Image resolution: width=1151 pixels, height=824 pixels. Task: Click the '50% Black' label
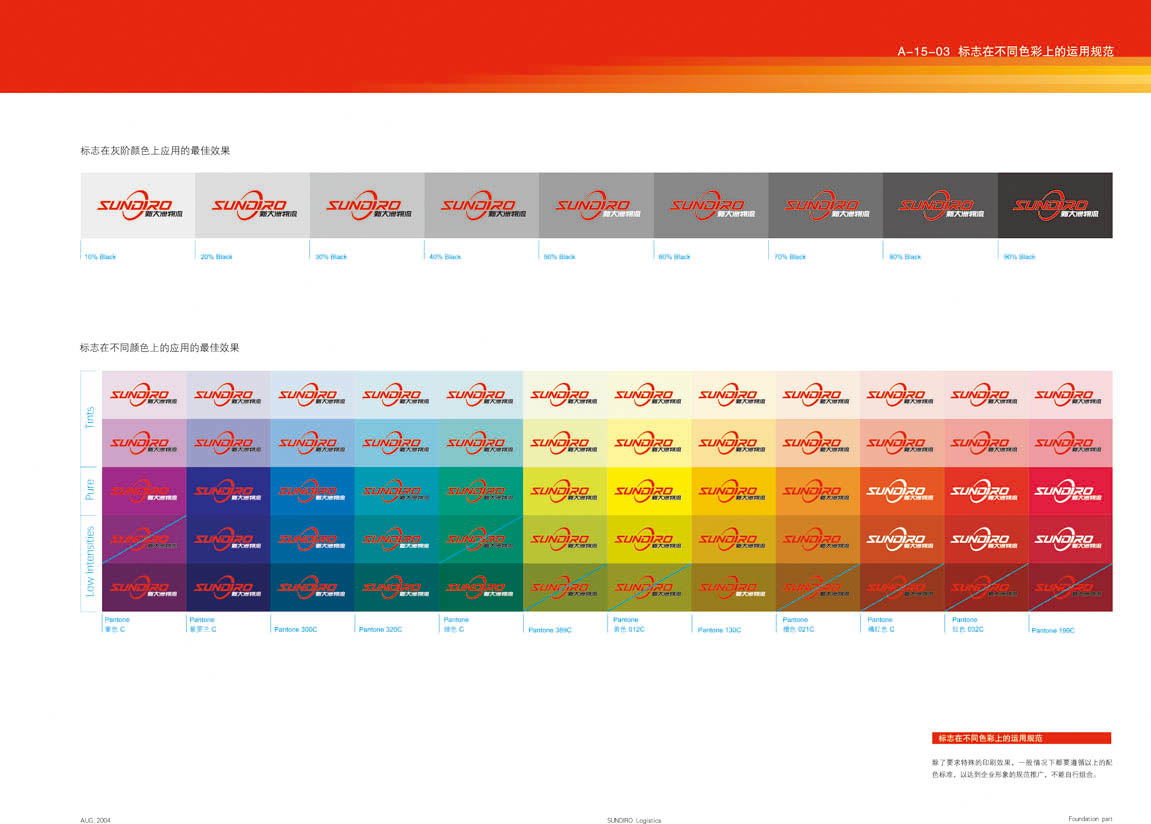(559, 257)
